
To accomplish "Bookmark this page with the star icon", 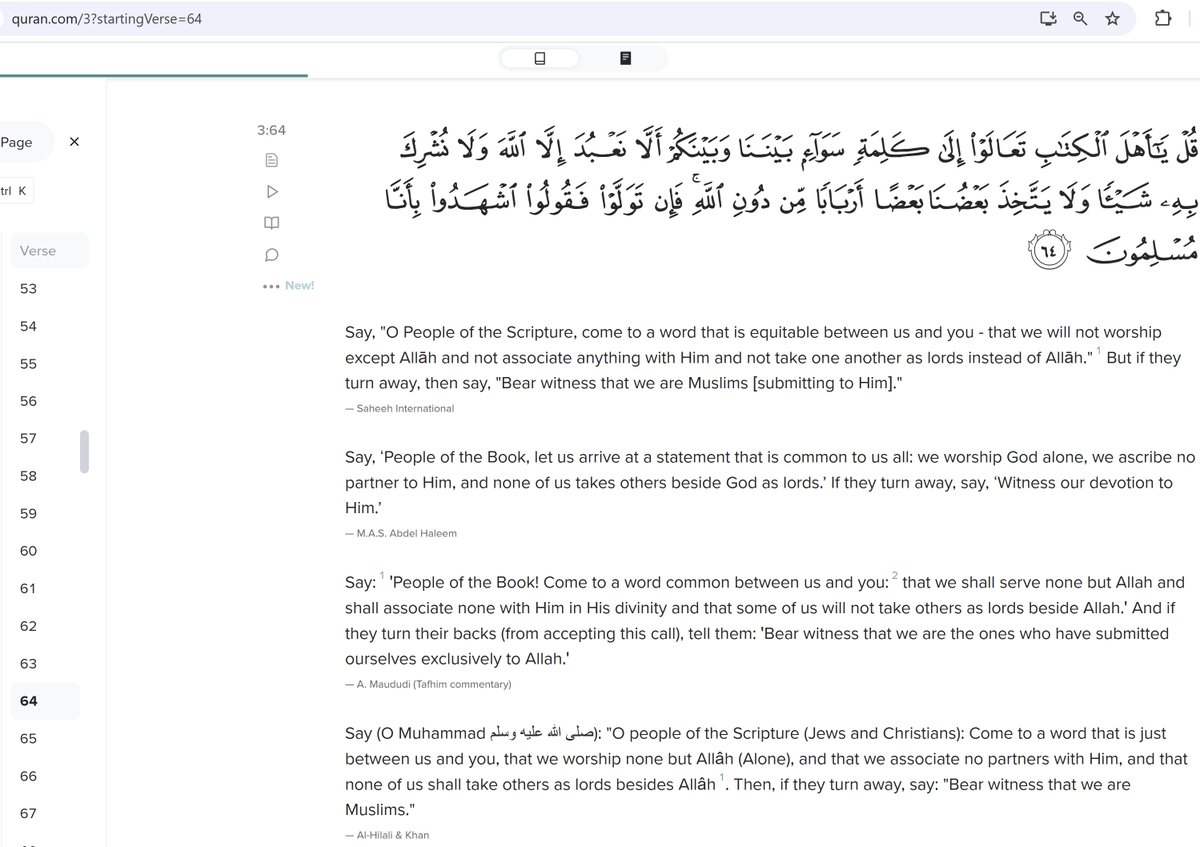I will [1112, 18].
